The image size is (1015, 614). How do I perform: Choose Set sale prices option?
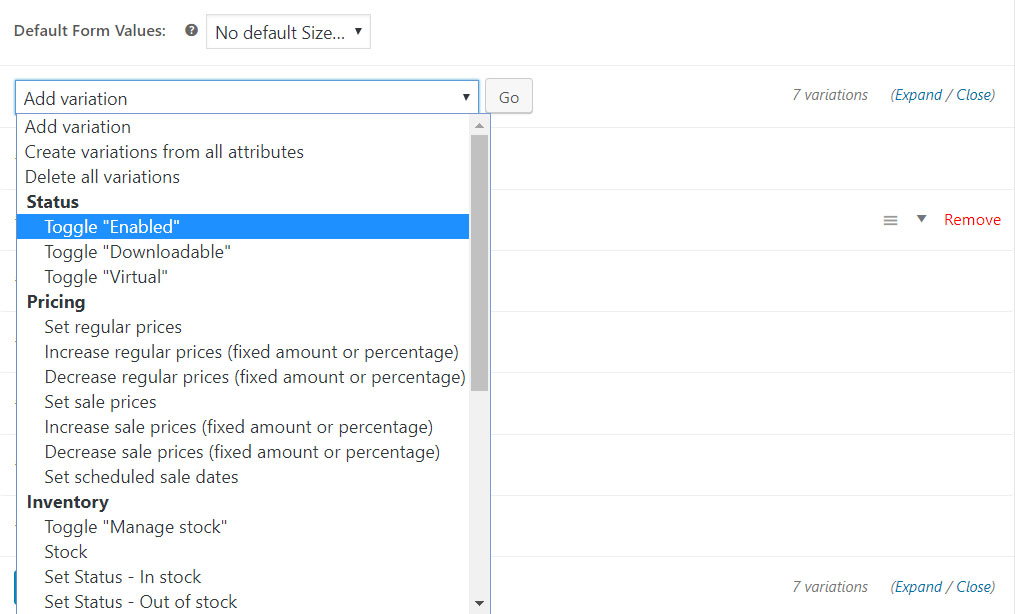[x=243, y=402]
